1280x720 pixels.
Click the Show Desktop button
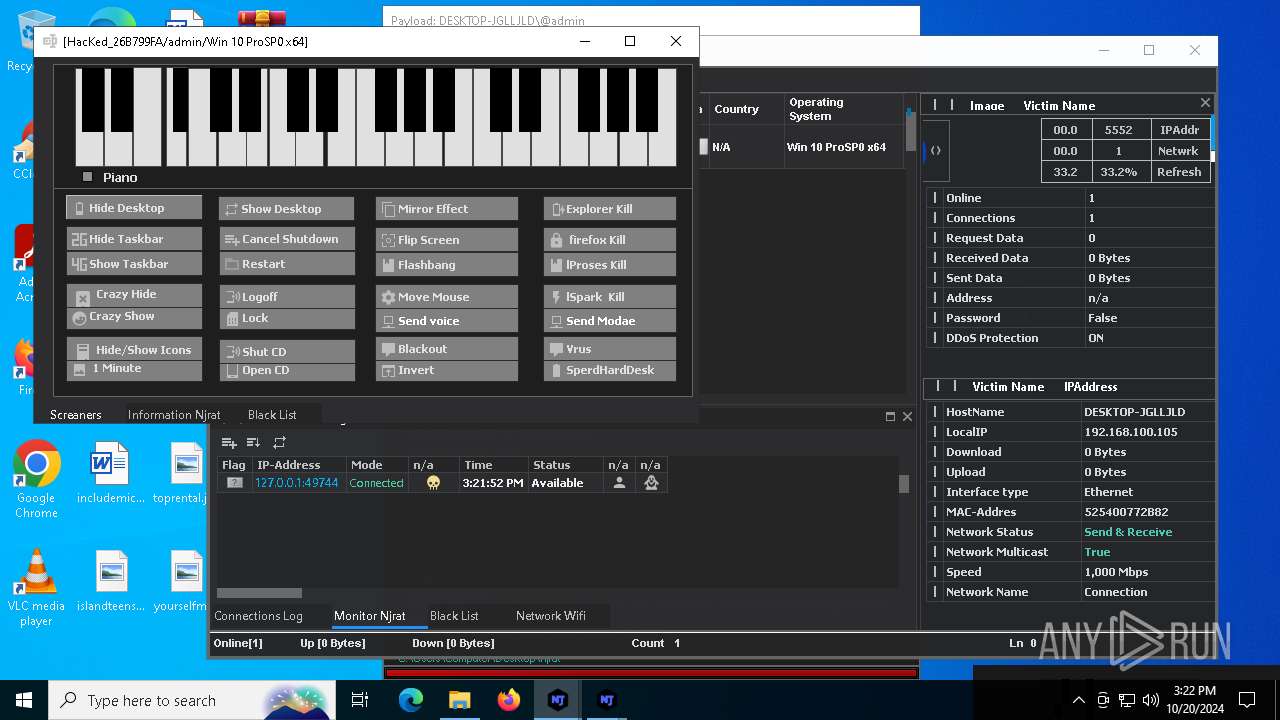point(286,209)
